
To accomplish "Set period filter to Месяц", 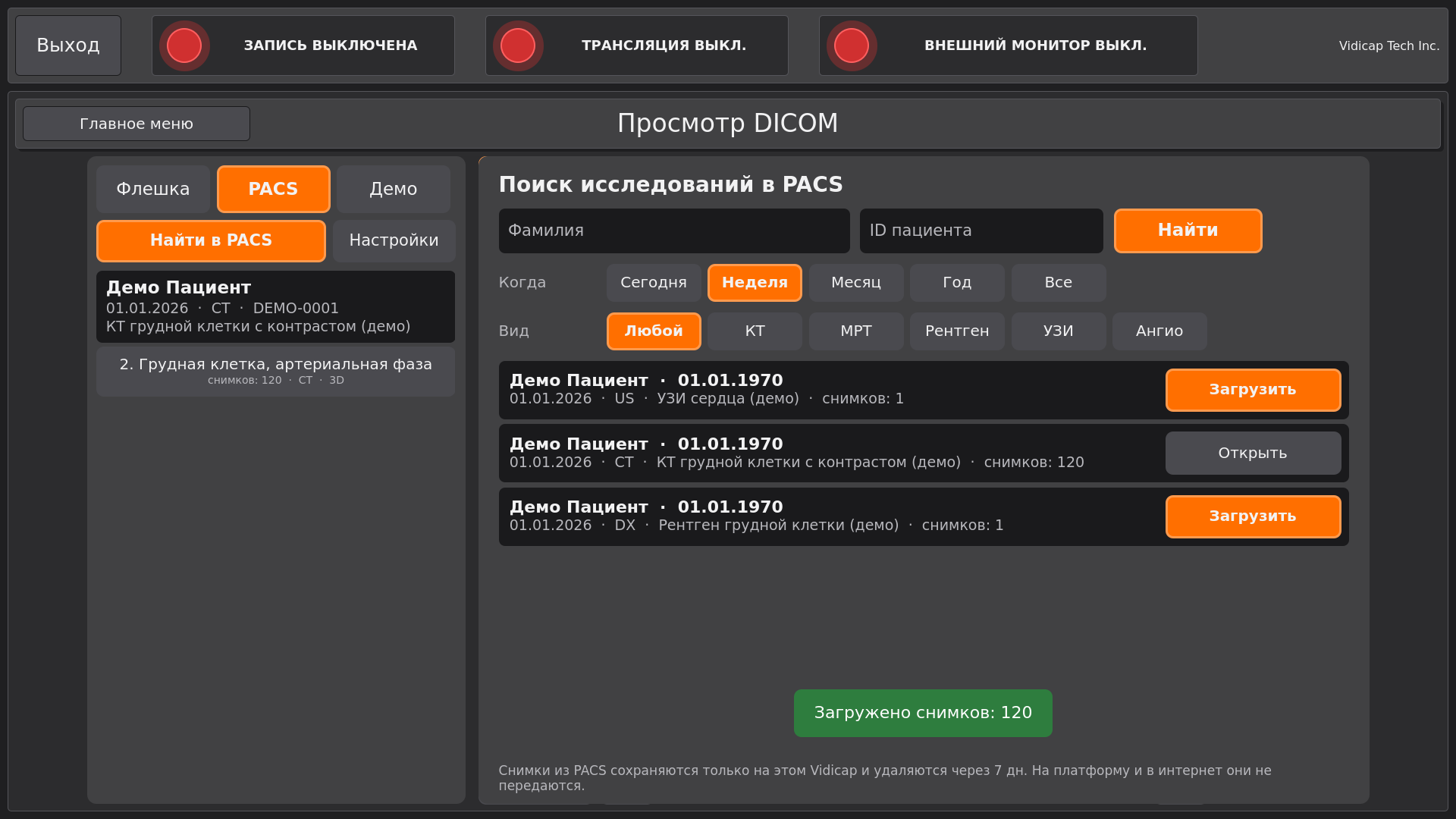I will (x=856, y=283).
